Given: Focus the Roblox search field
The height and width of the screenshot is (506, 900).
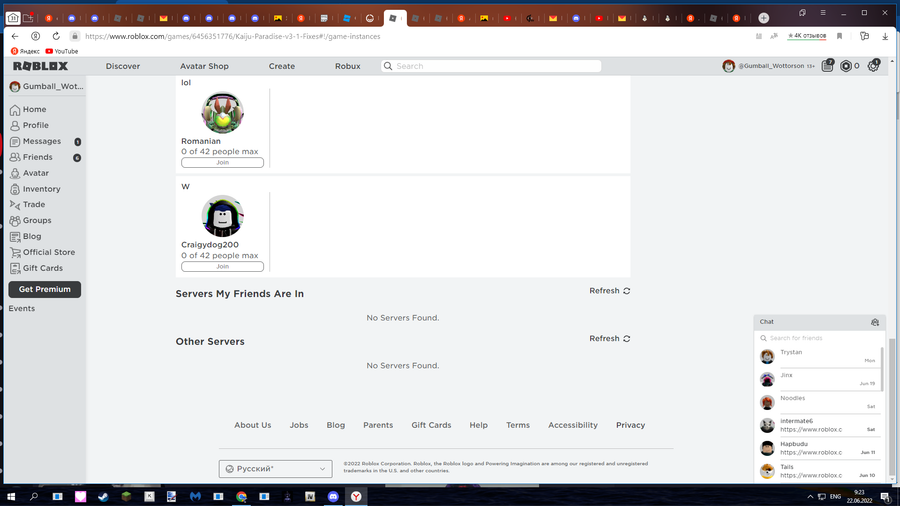Looking at the screenshot, I should [491, 66].
